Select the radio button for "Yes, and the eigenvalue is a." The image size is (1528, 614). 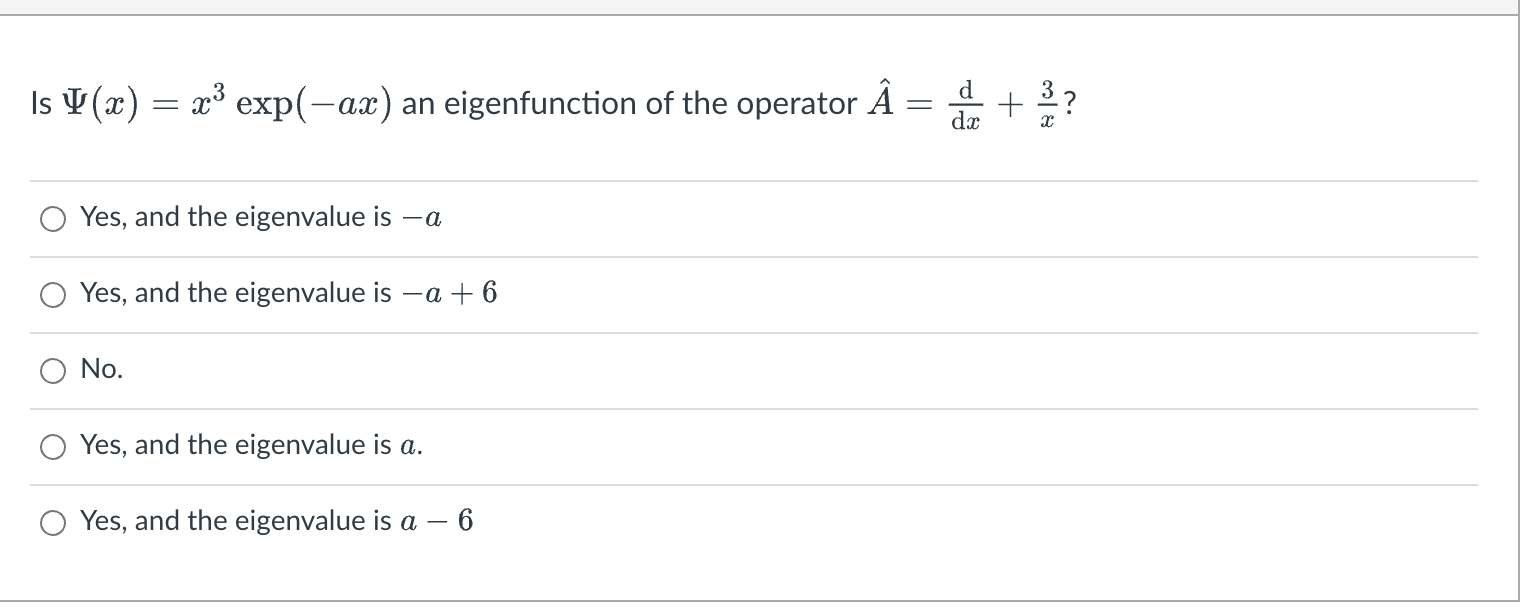53,447
